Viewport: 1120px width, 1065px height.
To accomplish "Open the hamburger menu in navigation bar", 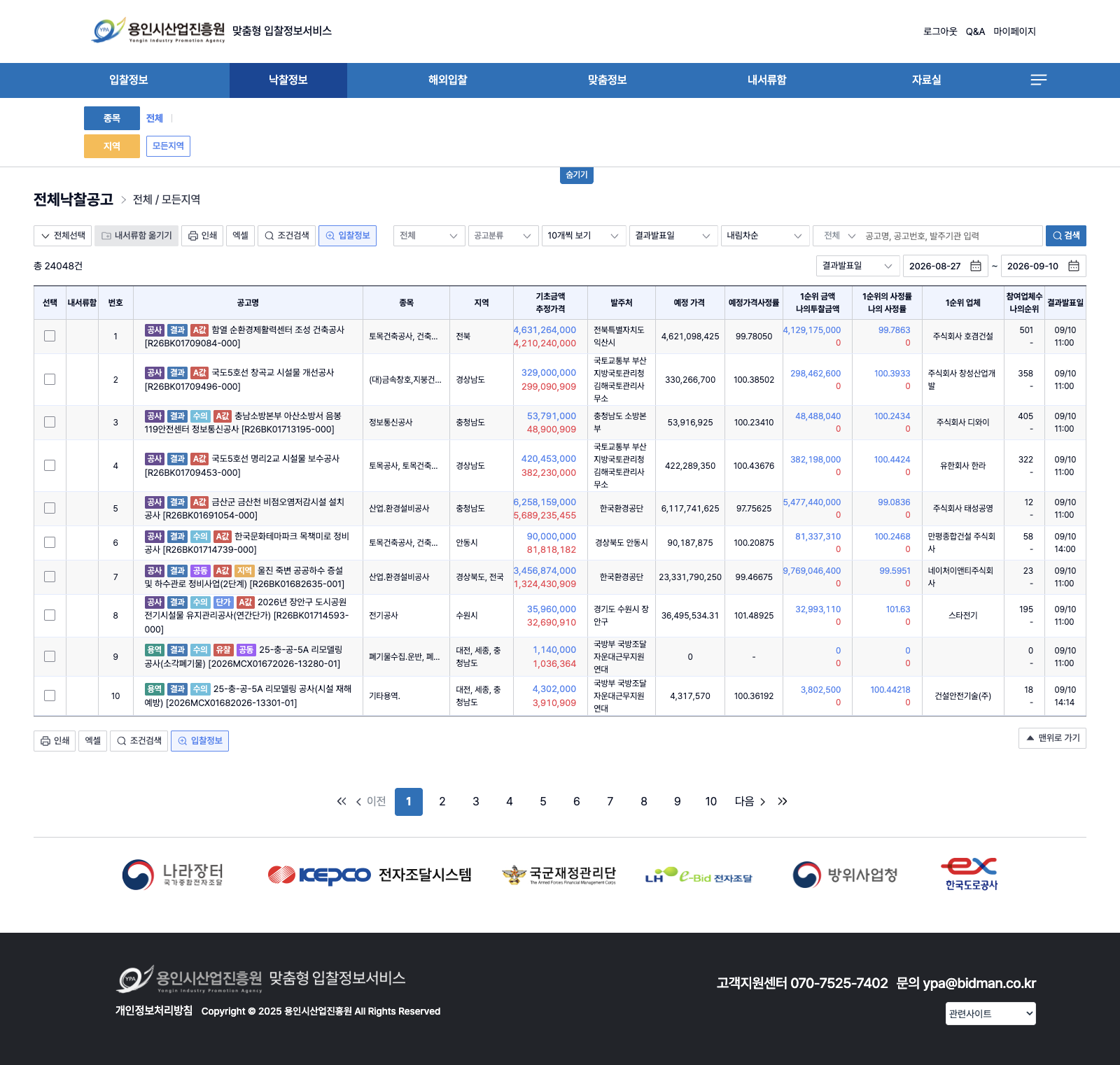I will pyautogui.click(x=1039, y=80).
